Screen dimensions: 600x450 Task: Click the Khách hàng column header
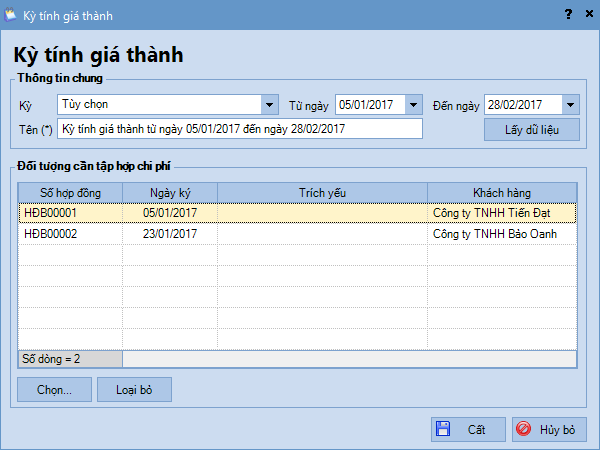[x=501, y=192]
